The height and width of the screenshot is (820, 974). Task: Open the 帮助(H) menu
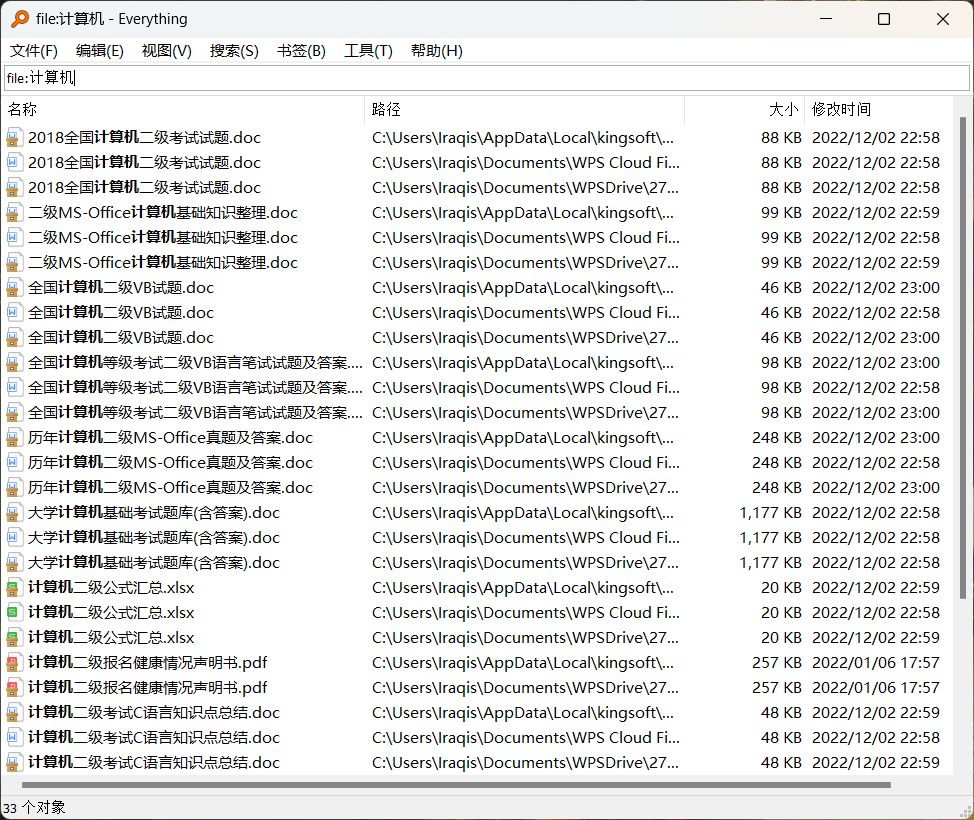(x=437, y=51)
